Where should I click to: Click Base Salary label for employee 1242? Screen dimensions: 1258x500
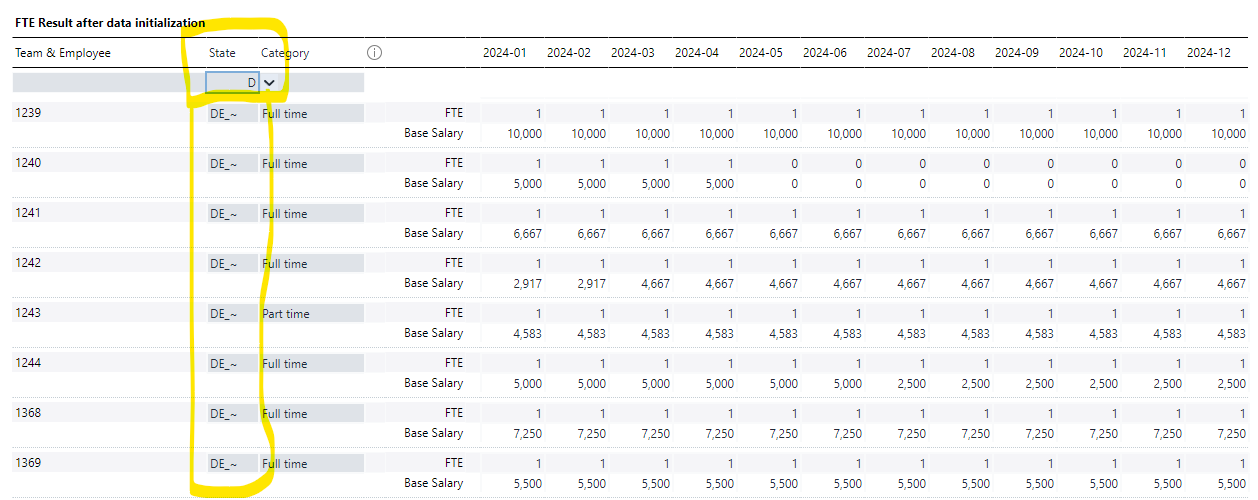(433, 283)
